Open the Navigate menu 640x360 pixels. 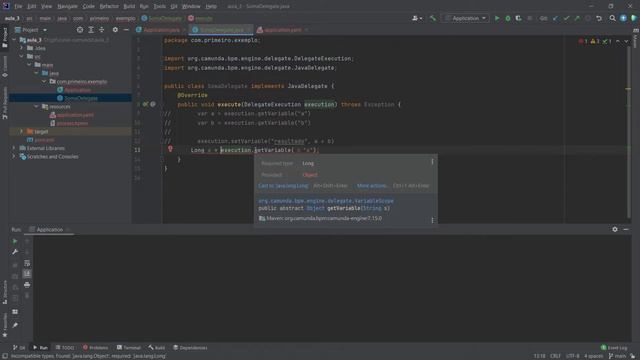tap(67, 7)
